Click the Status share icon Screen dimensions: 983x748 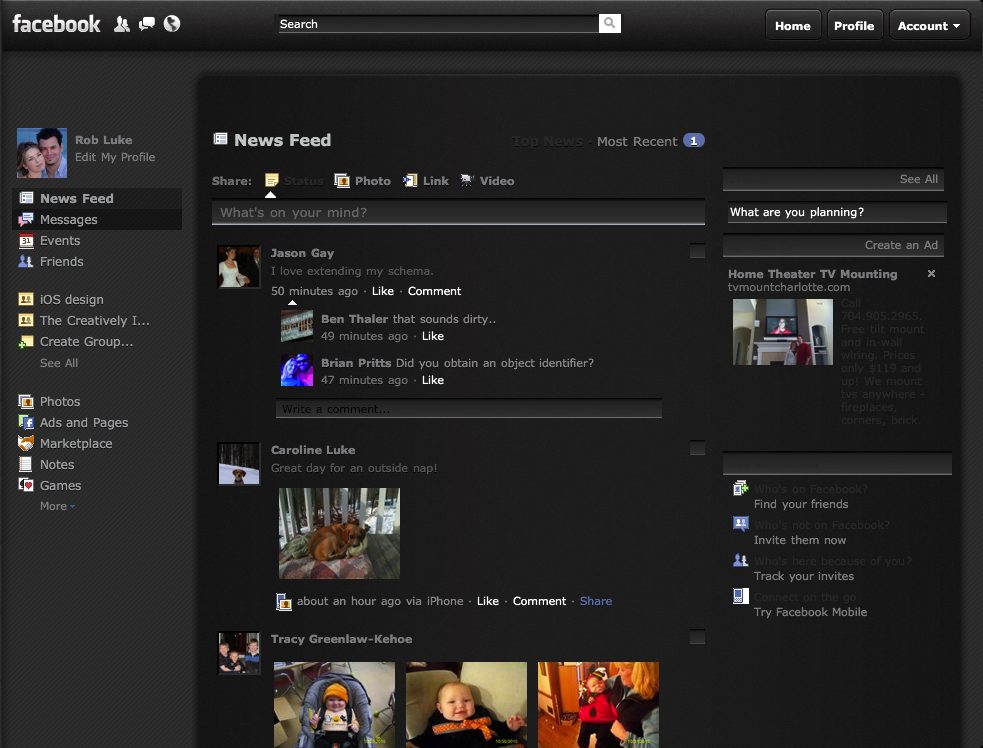pos(271,181)
